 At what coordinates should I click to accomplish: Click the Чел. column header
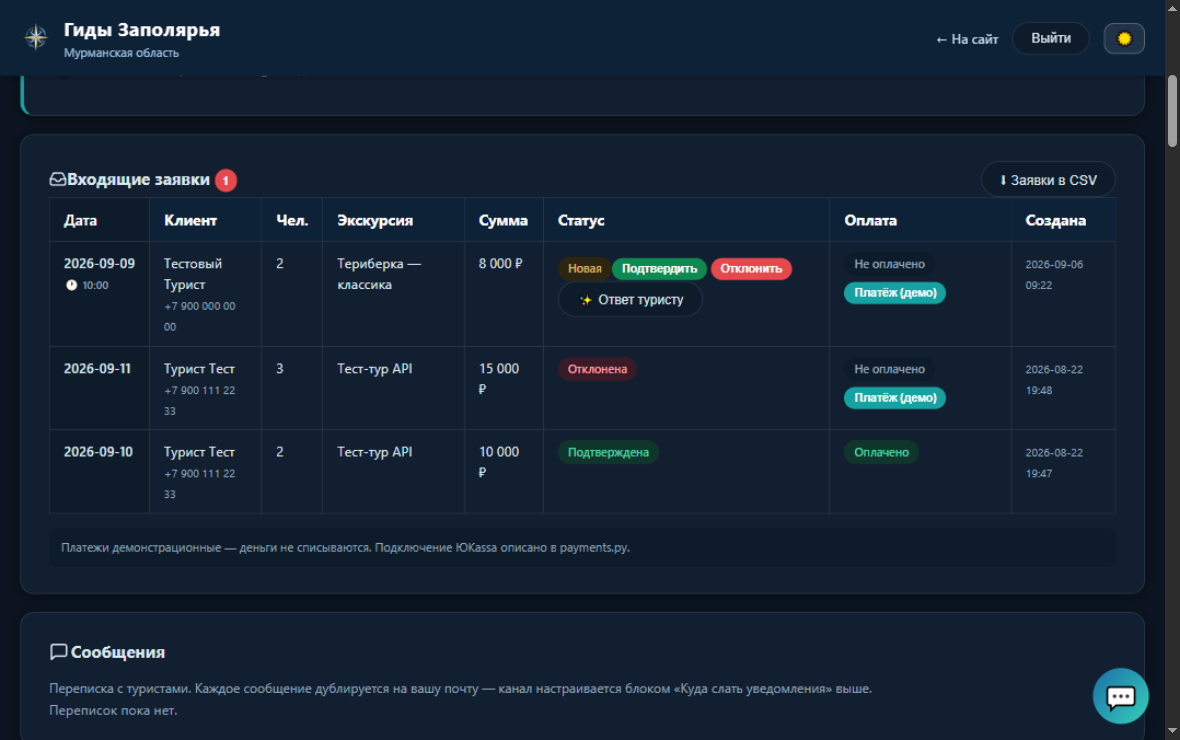click(292, 221)
